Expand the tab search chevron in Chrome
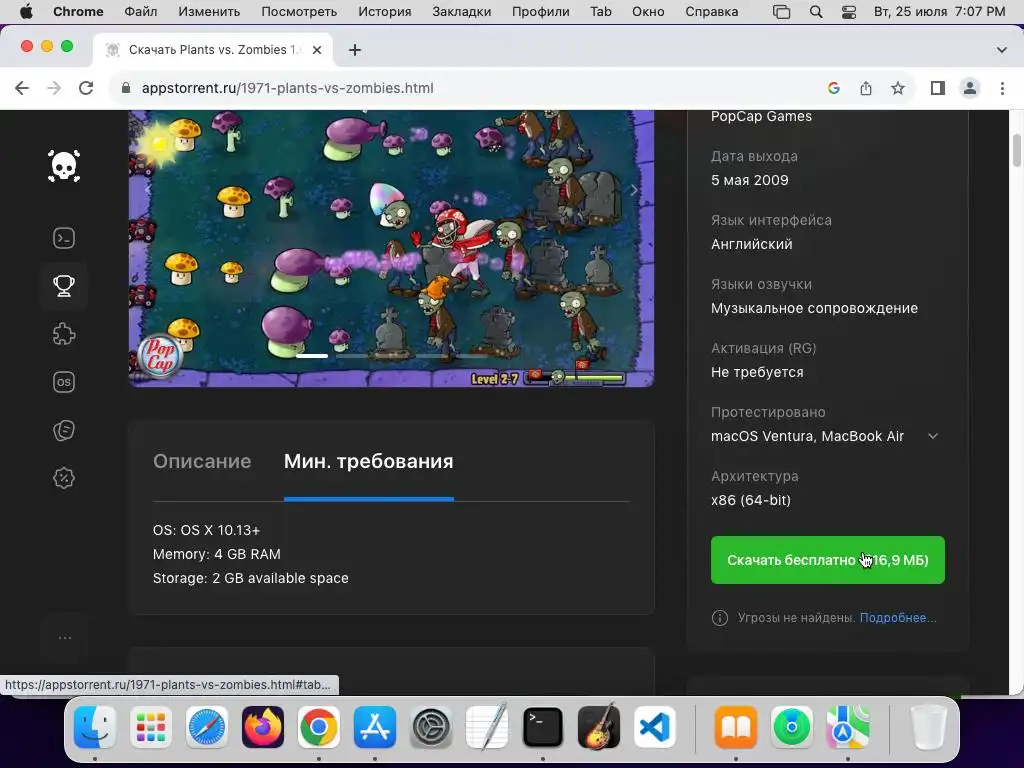This screenshot has width=1024, height=768. click(1001, 50)
